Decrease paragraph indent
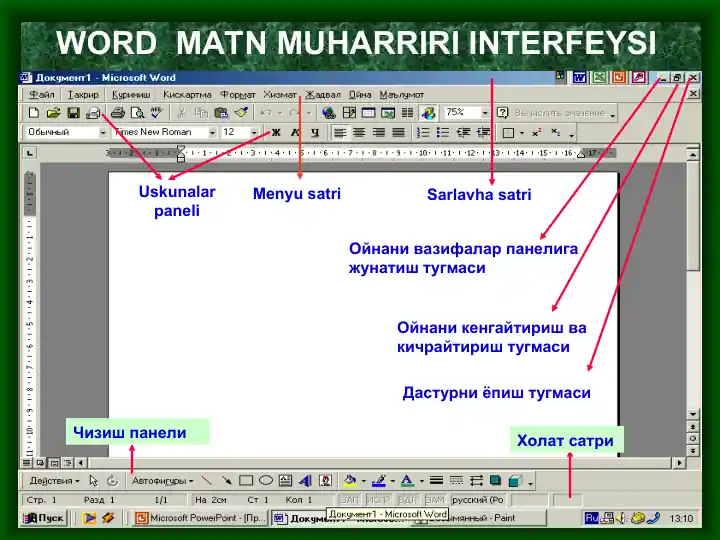The width and height of the screenshot is (720, 540). [463, 133]
